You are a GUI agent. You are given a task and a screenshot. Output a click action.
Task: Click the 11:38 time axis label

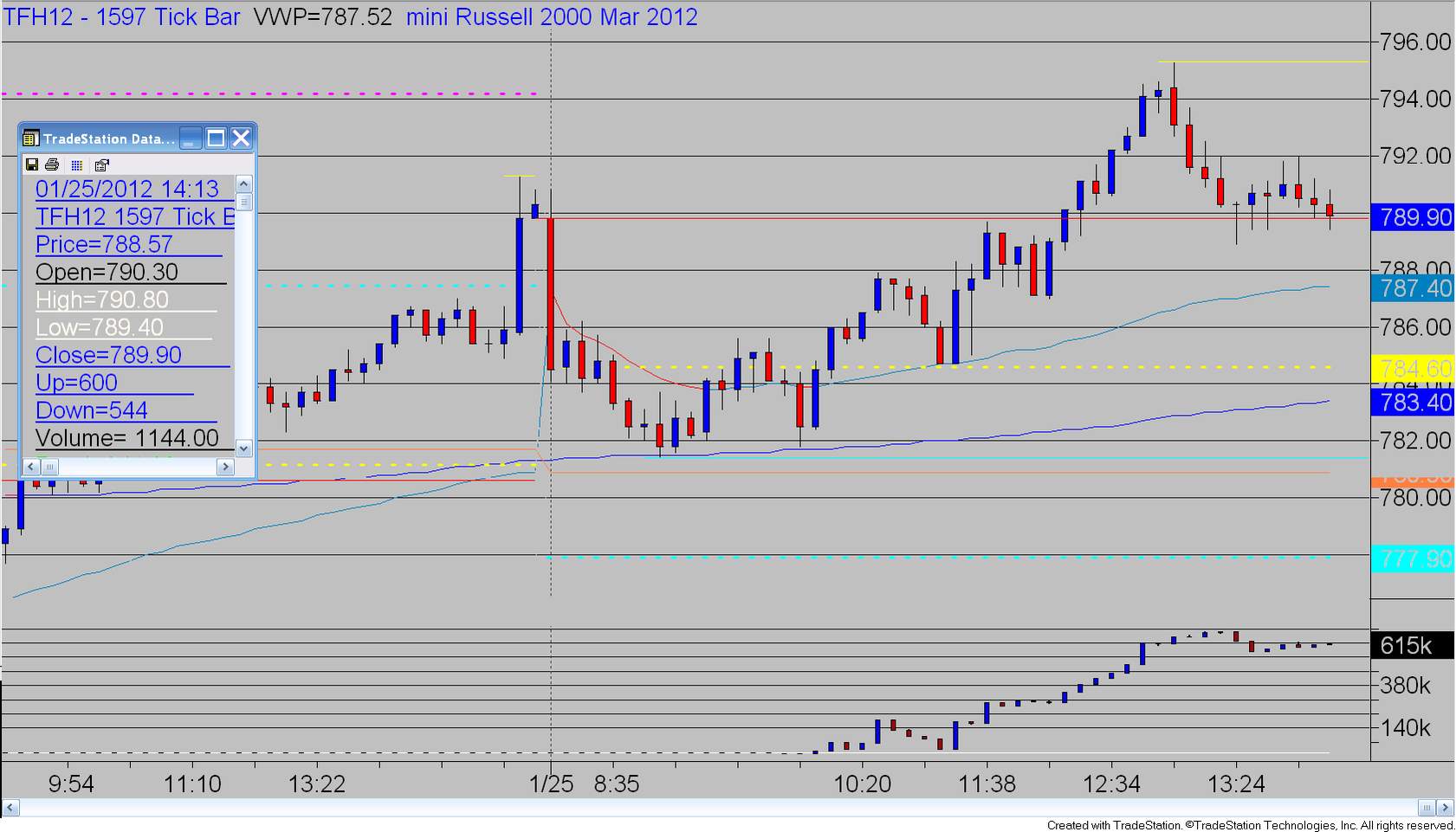(987, 784)
